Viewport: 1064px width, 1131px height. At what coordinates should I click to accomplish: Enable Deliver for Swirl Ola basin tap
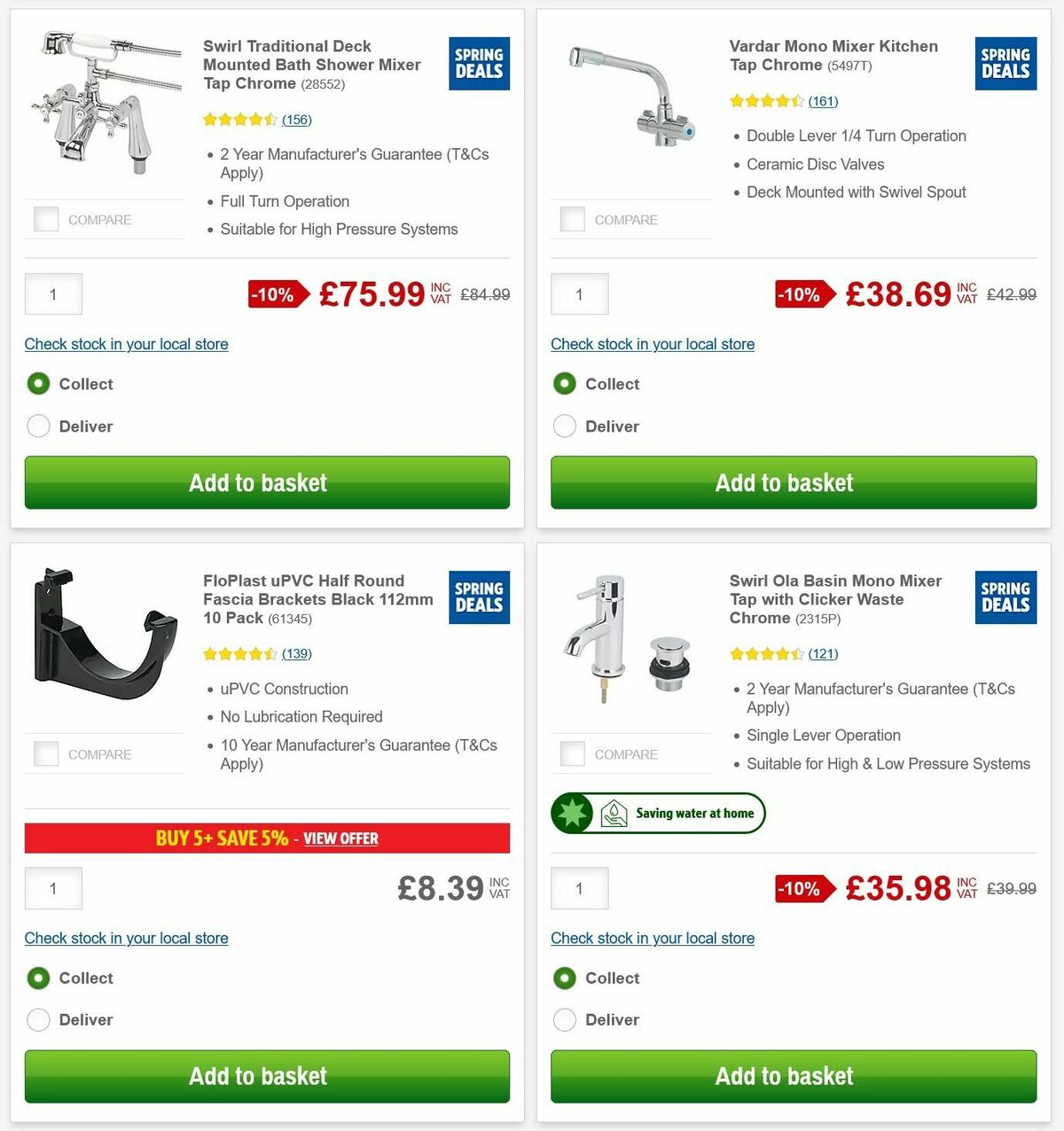[565, 1019]
